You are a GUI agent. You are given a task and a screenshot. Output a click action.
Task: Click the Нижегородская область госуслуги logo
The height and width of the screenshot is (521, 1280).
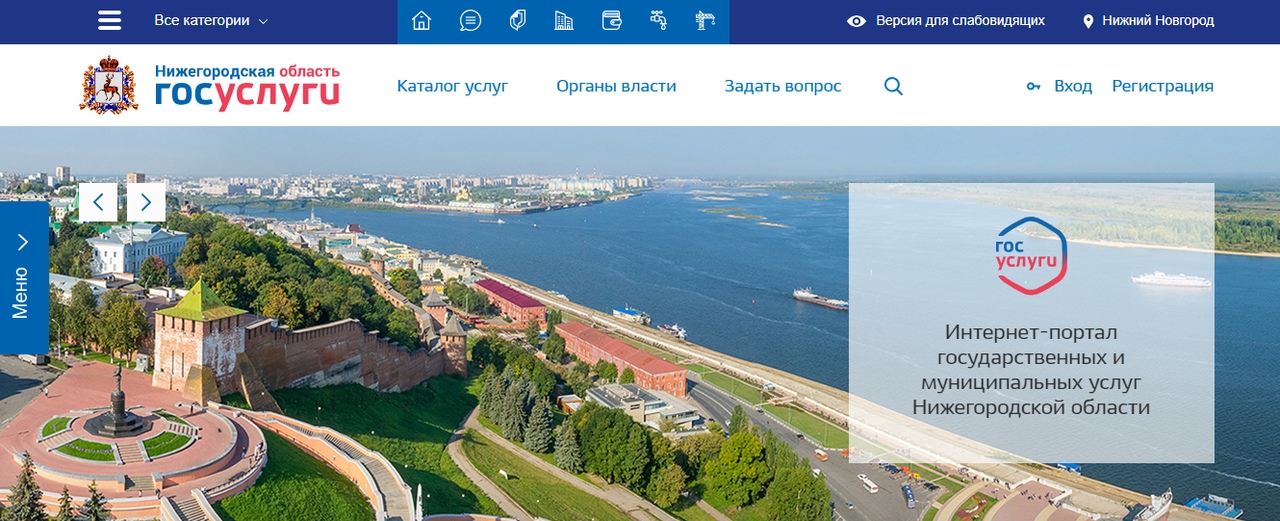tap(247, 86)
